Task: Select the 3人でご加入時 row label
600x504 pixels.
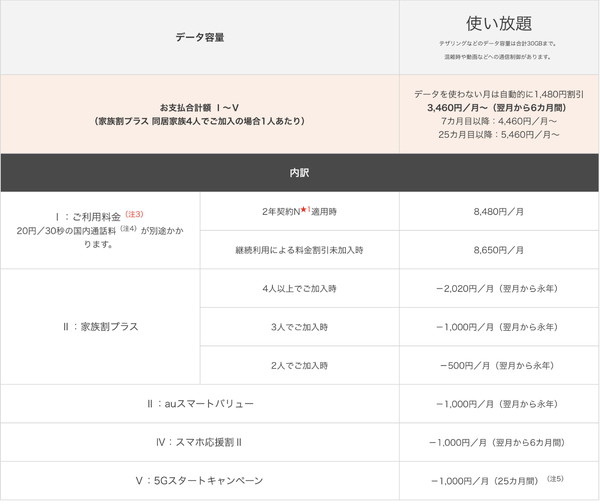Action: tap(299, 326)
